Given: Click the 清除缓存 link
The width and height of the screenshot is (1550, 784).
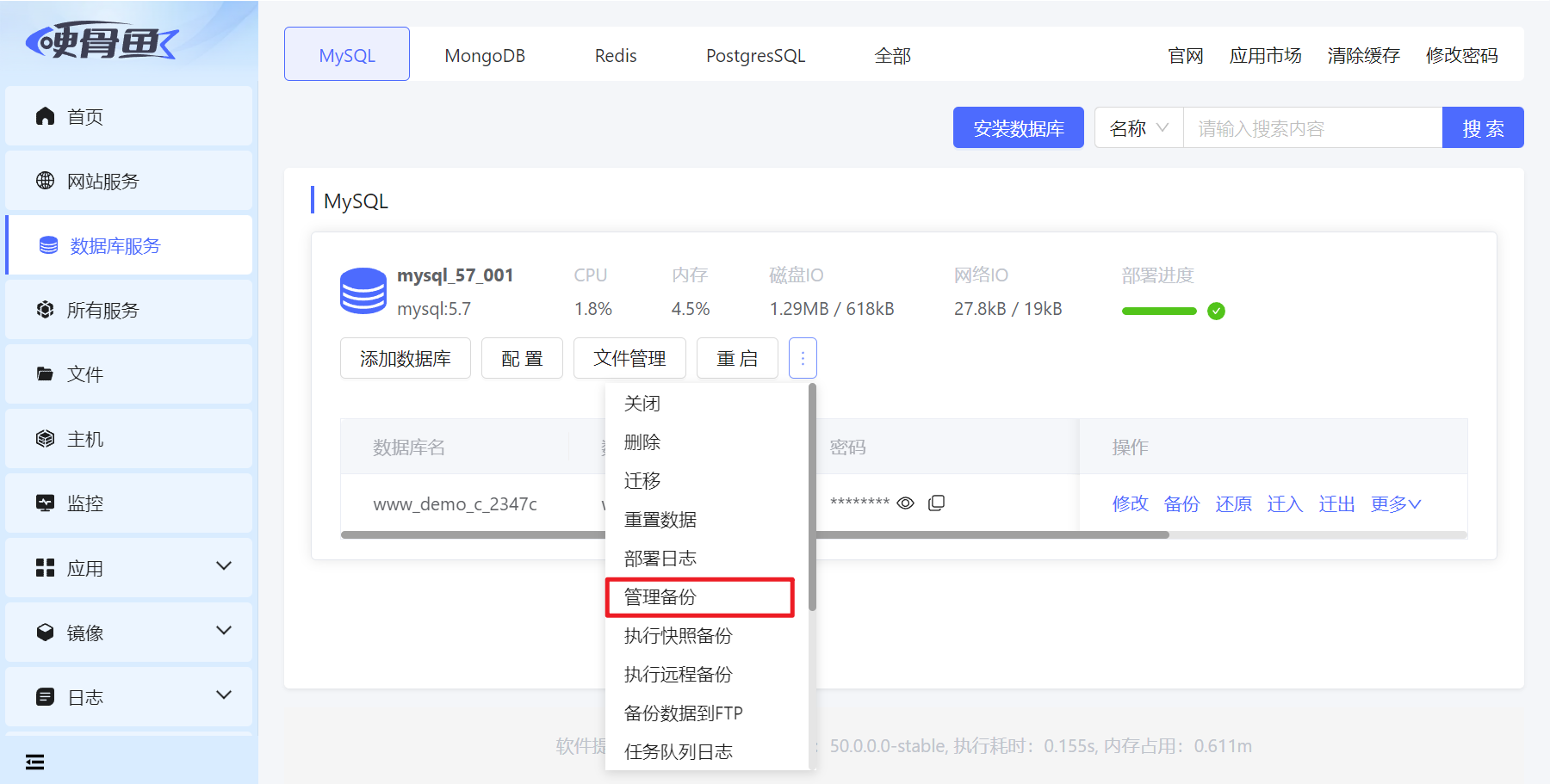Looking at the screenshot, I should click(1363, 55).
